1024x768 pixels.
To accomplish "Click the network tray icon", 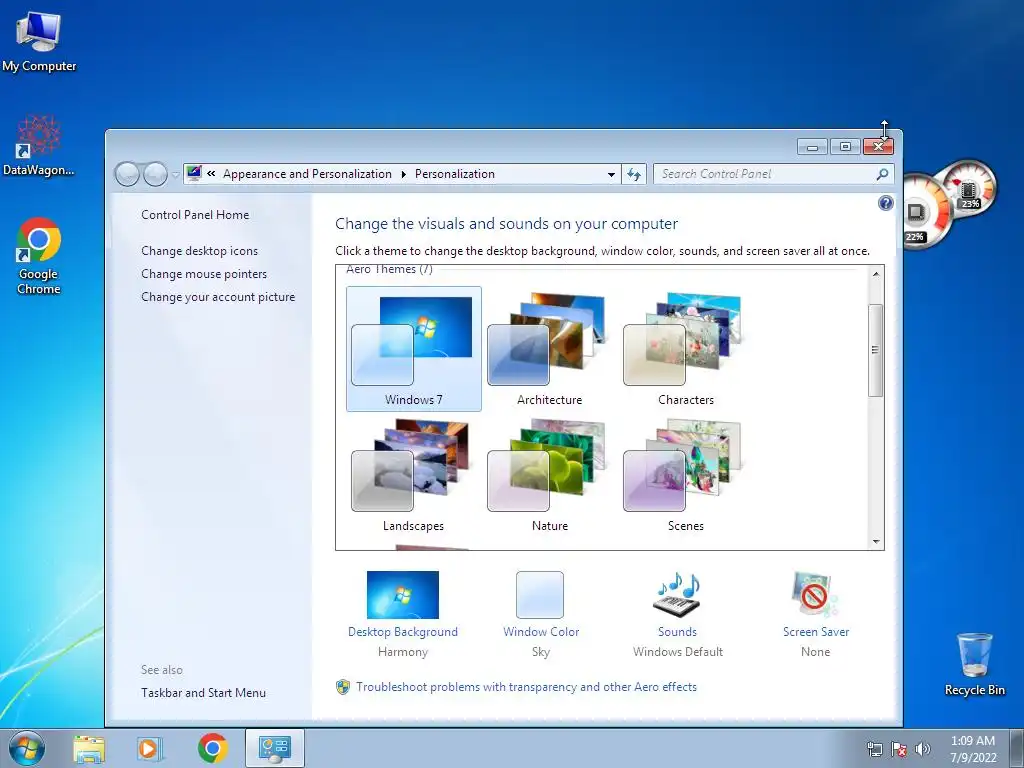I will 874,749.
